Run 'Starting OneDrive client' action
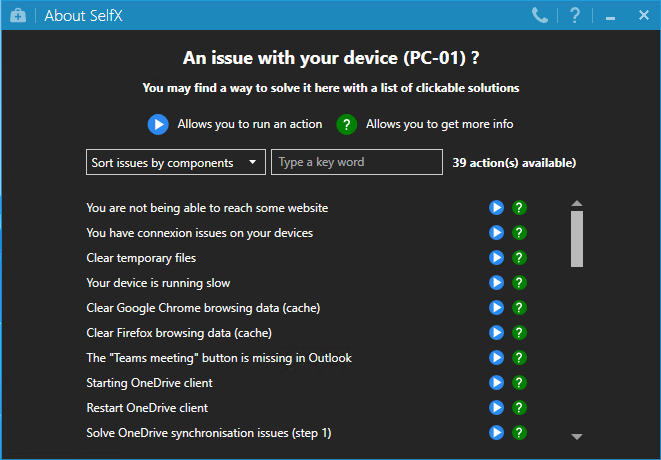 496,382
